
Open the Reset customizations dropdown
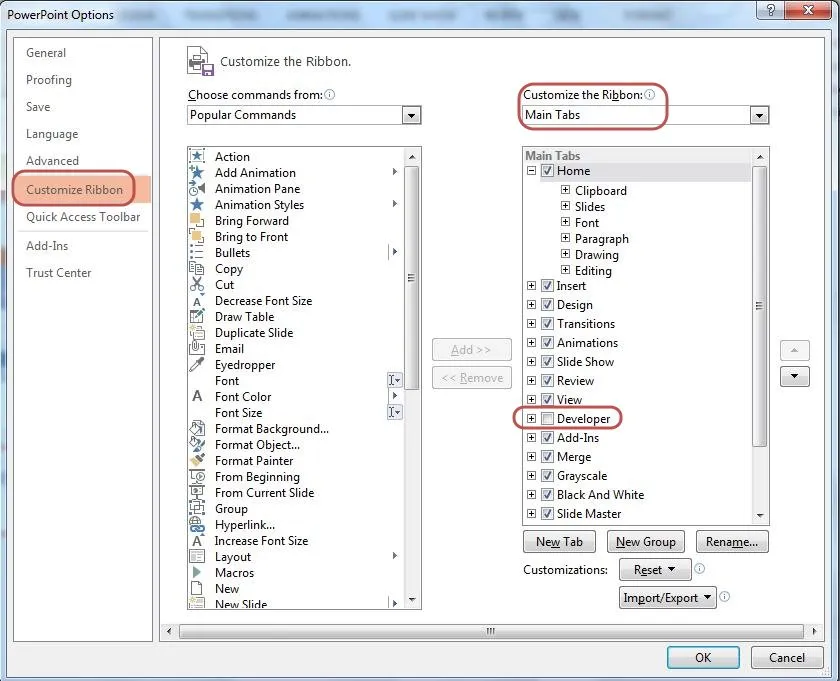[x=655, y=570]
